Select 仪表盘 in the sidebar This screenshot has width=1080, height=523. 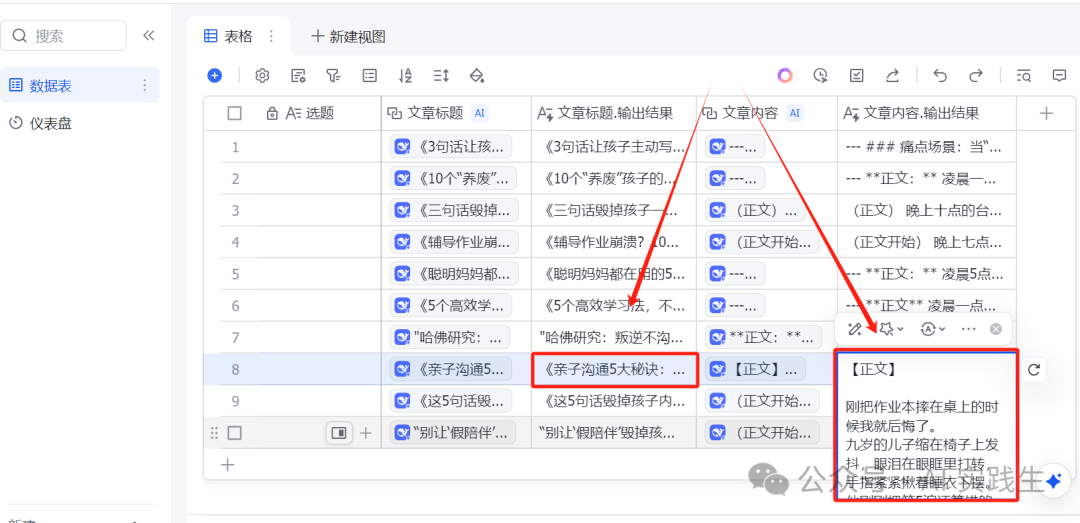(x=50, y=123)
